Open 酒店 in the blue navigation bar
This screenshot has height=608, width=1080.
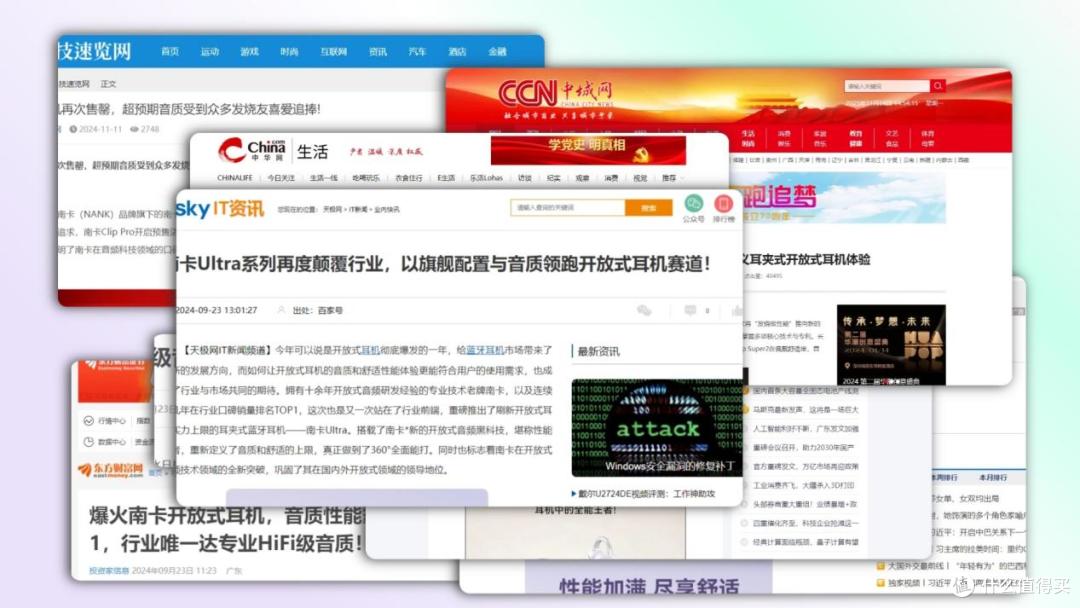[457, 52]
